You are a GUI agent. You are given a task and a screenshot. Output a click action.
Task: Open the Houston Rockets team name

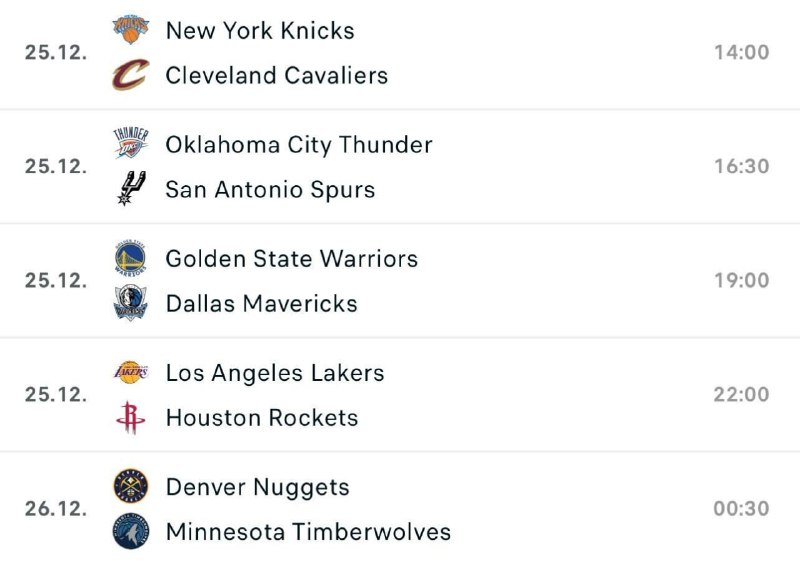(262, 417)
